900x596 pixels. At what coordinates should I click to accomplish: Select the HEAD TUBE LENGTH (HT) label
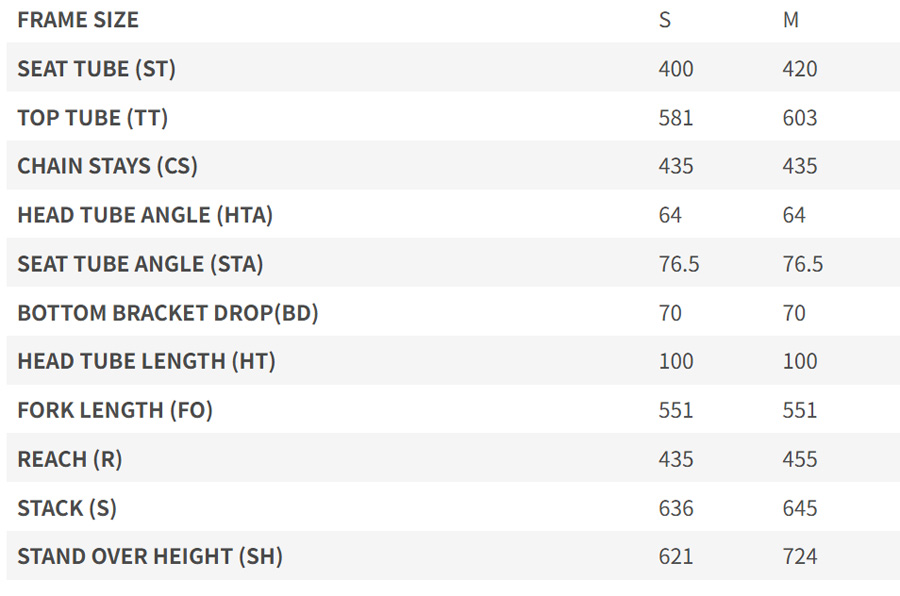(146, 361)
